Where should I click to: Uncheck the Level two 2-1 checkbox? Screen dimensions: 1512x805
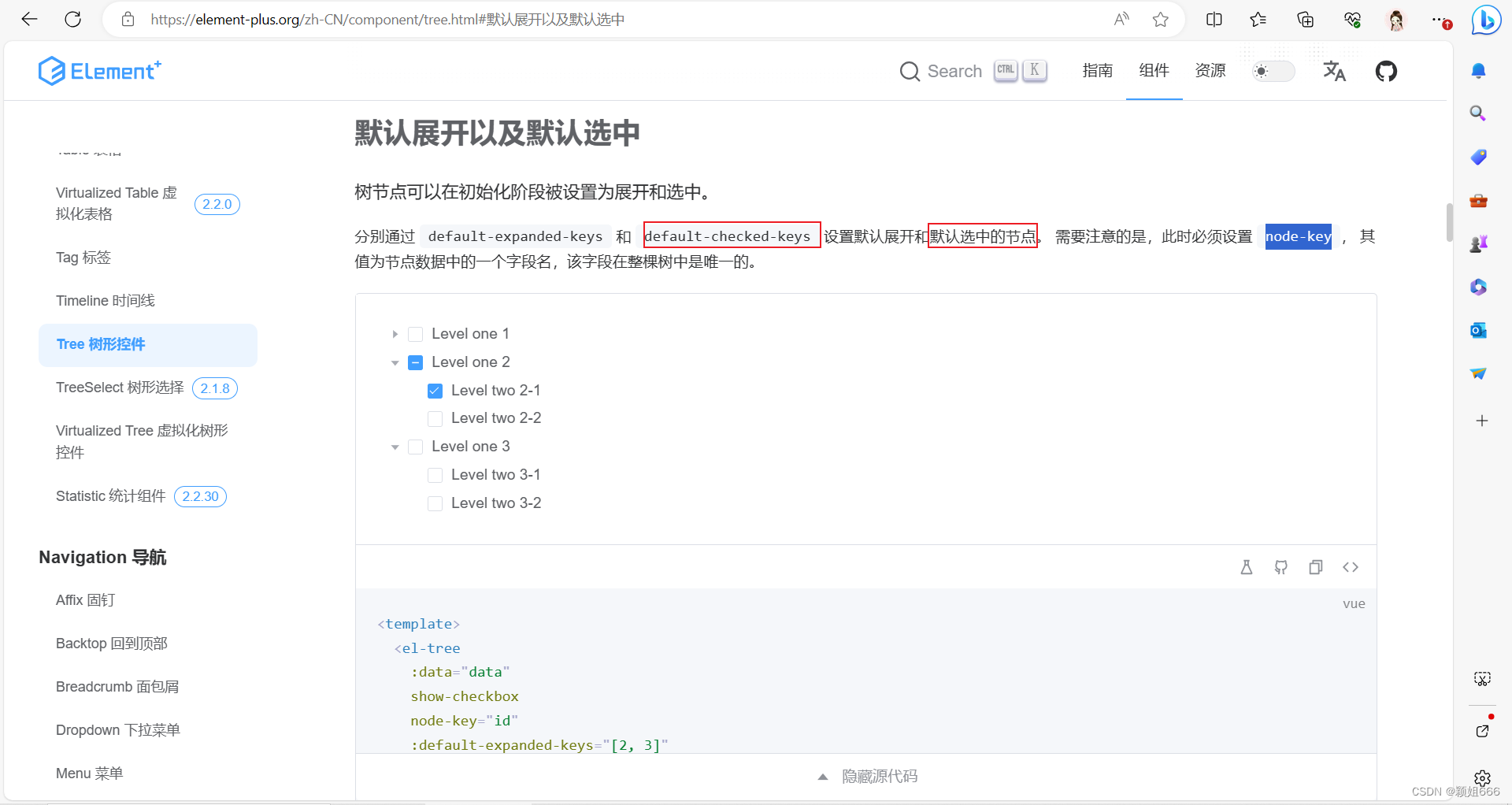coord(435,390)
